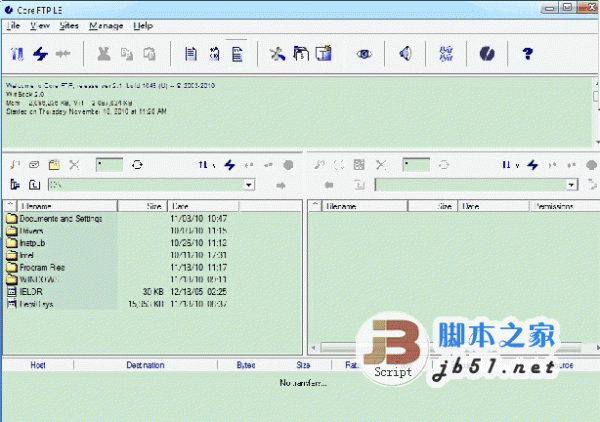600x422 pixels.
Task: Click the Quick Connect lightning icon in main toolbar
Action: pyautogui.click(x=40, y=54)
